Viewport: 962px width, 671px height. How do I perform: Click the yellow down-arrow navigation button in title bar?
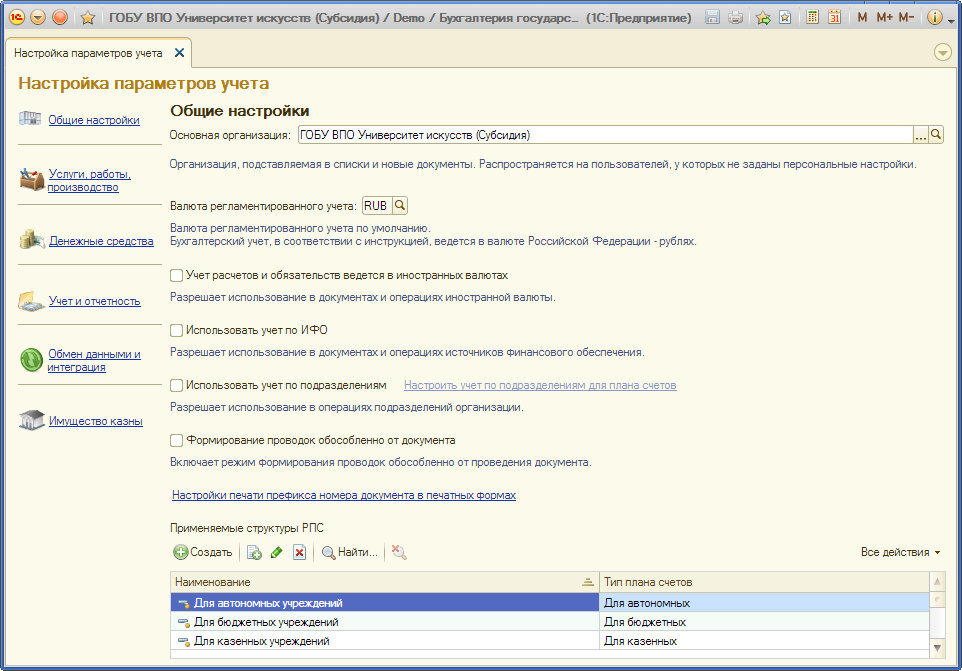[38, 17]
